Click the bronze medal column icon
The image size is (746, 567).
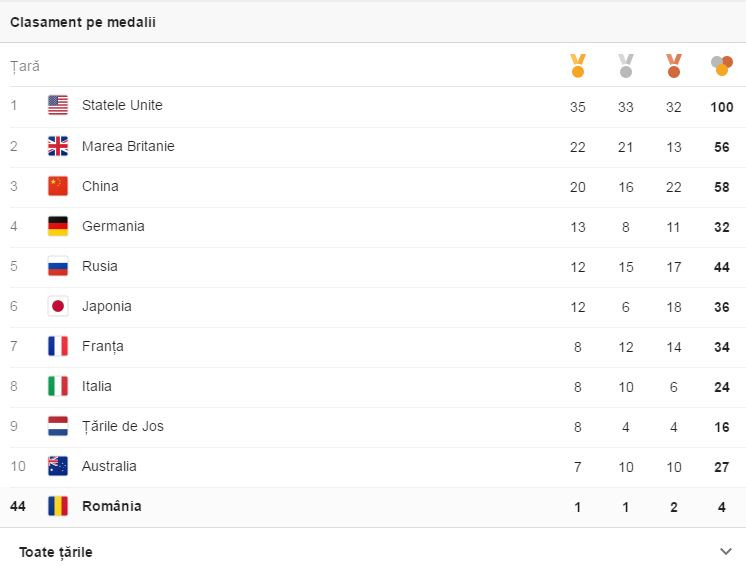674,66
